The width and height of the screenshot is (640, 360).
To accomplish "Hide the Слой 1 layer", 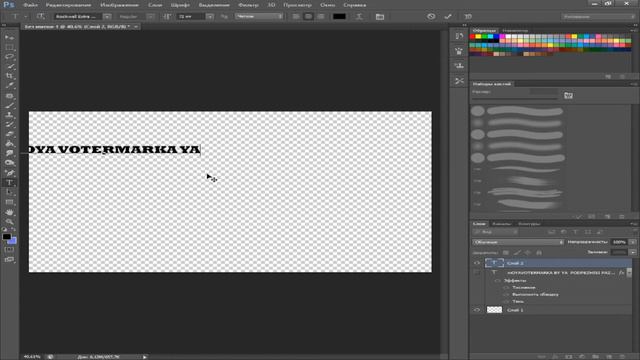I will [477, 310].
